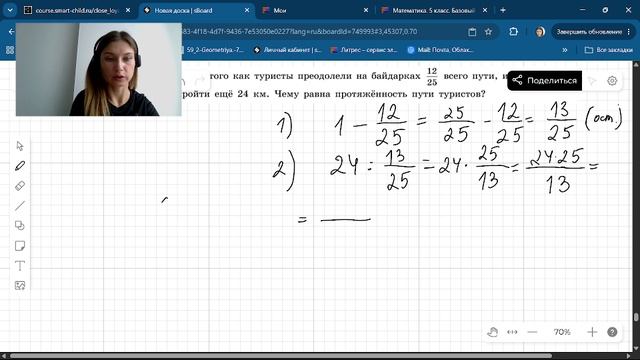
Task: Expand the hidden bookmarks chevron
Action: tap(565, 50)
